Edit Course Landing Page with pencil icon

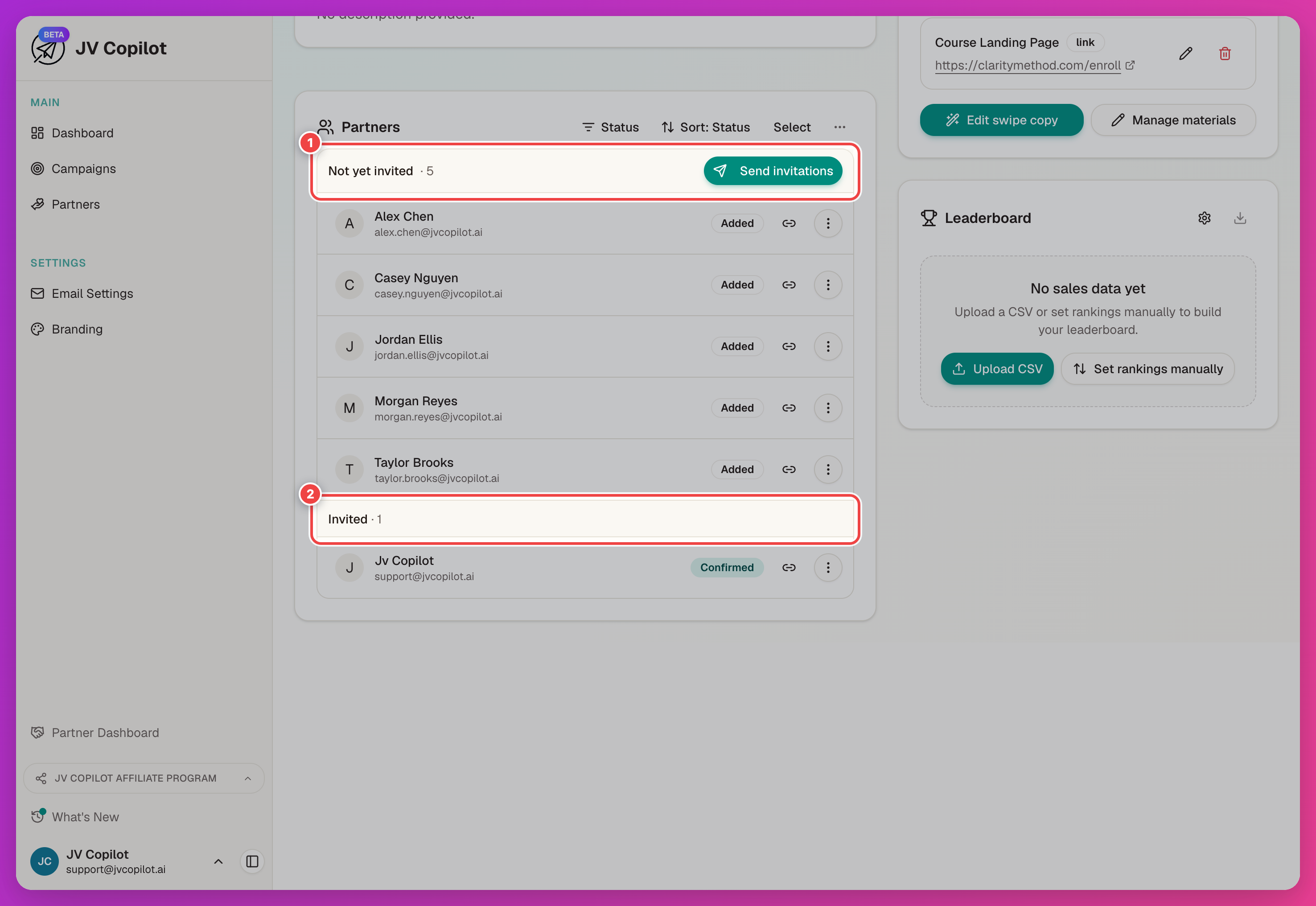(1185, 54)
